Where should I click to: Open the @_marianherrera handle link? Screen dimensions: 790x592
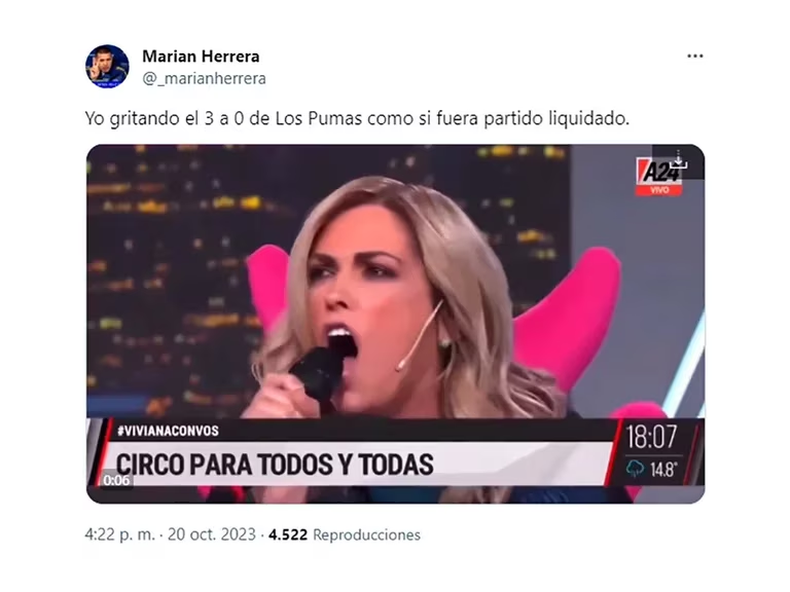point(204,79)
